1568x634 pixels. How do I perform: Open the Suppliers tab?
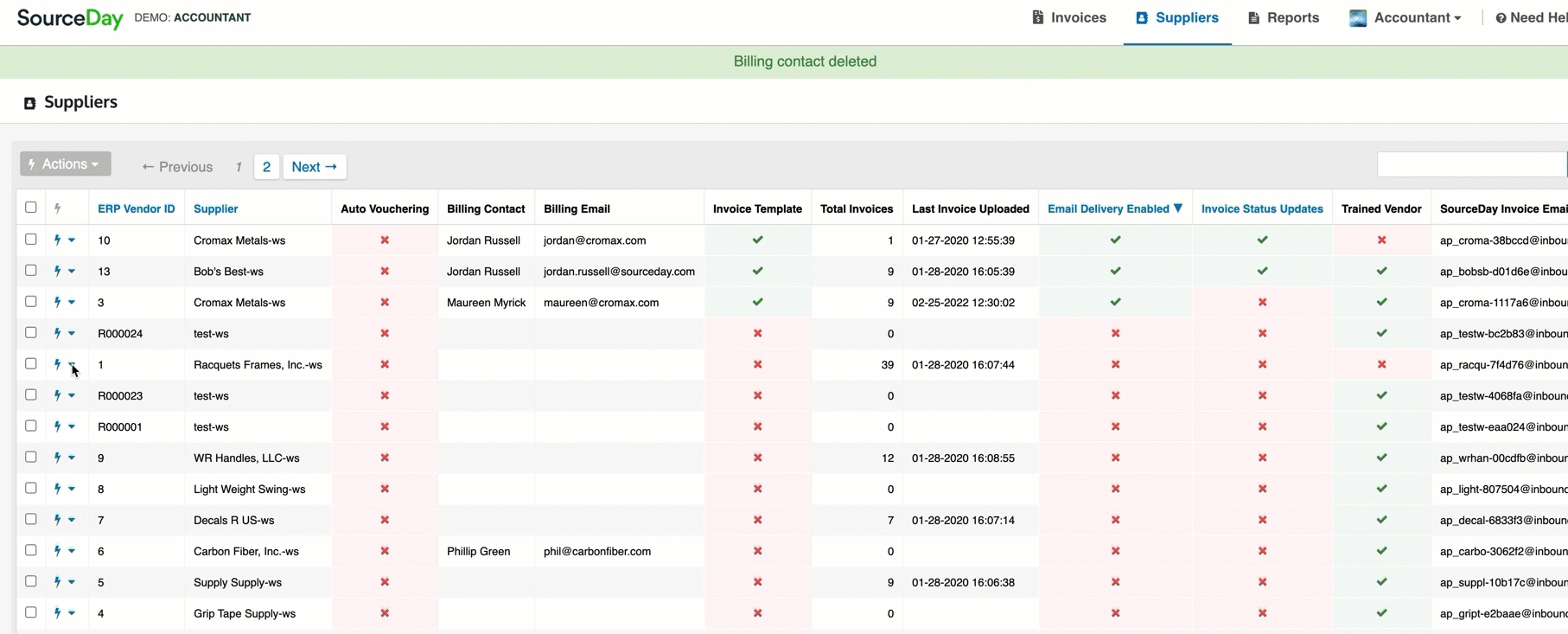pos(1177,18)
